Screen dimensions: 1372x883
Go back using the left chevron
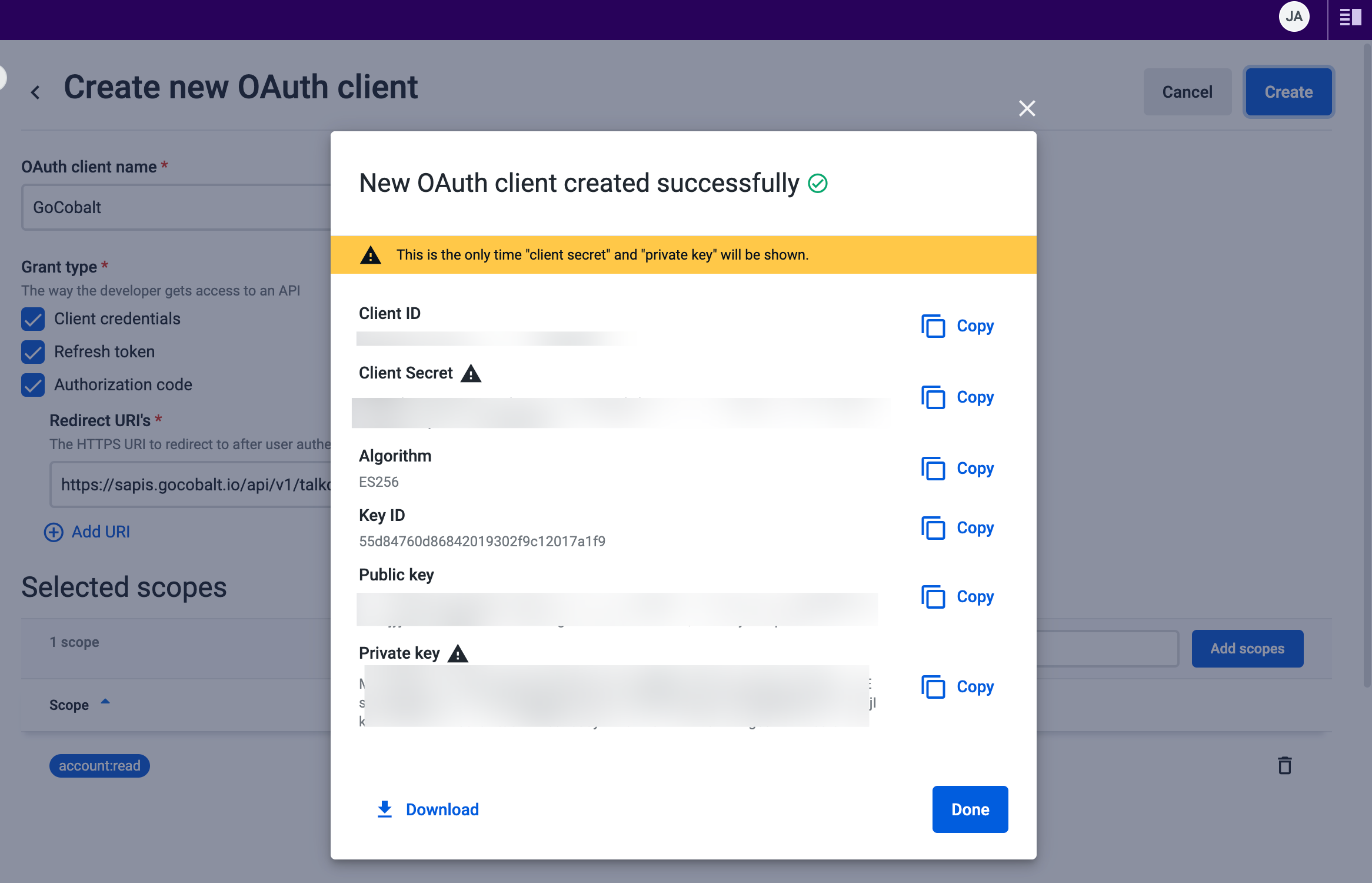(35, 92)
